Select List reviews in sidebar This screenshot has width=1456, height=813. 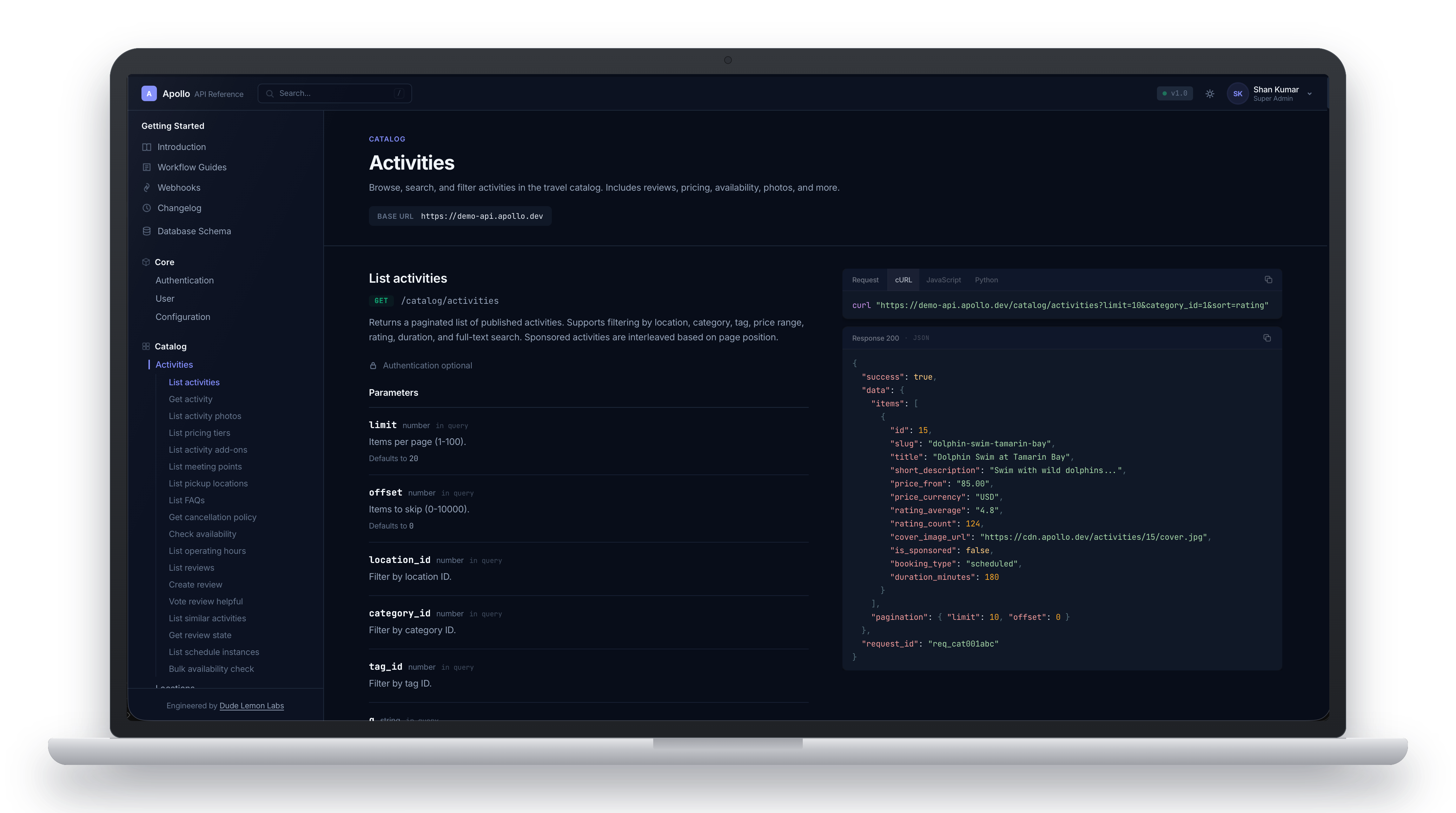point(191,568)
